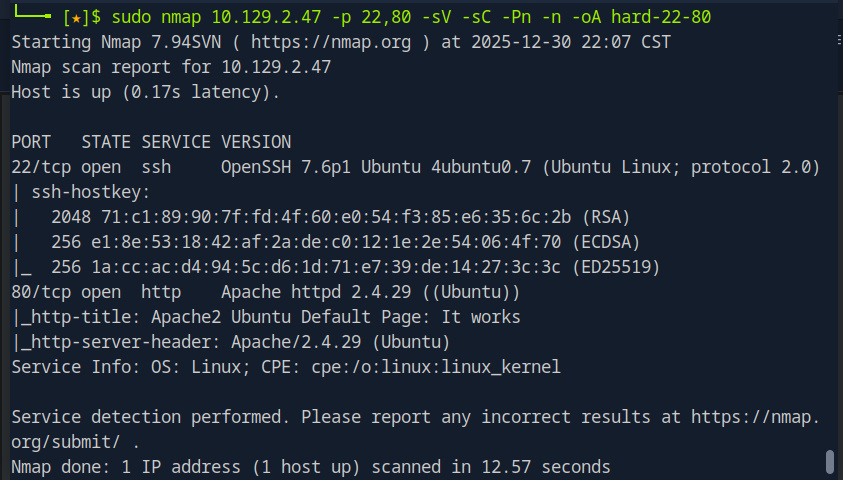Click the scrollbar thumb at the terminal edge
843x480 pixels.
click(x=829, y=462)
